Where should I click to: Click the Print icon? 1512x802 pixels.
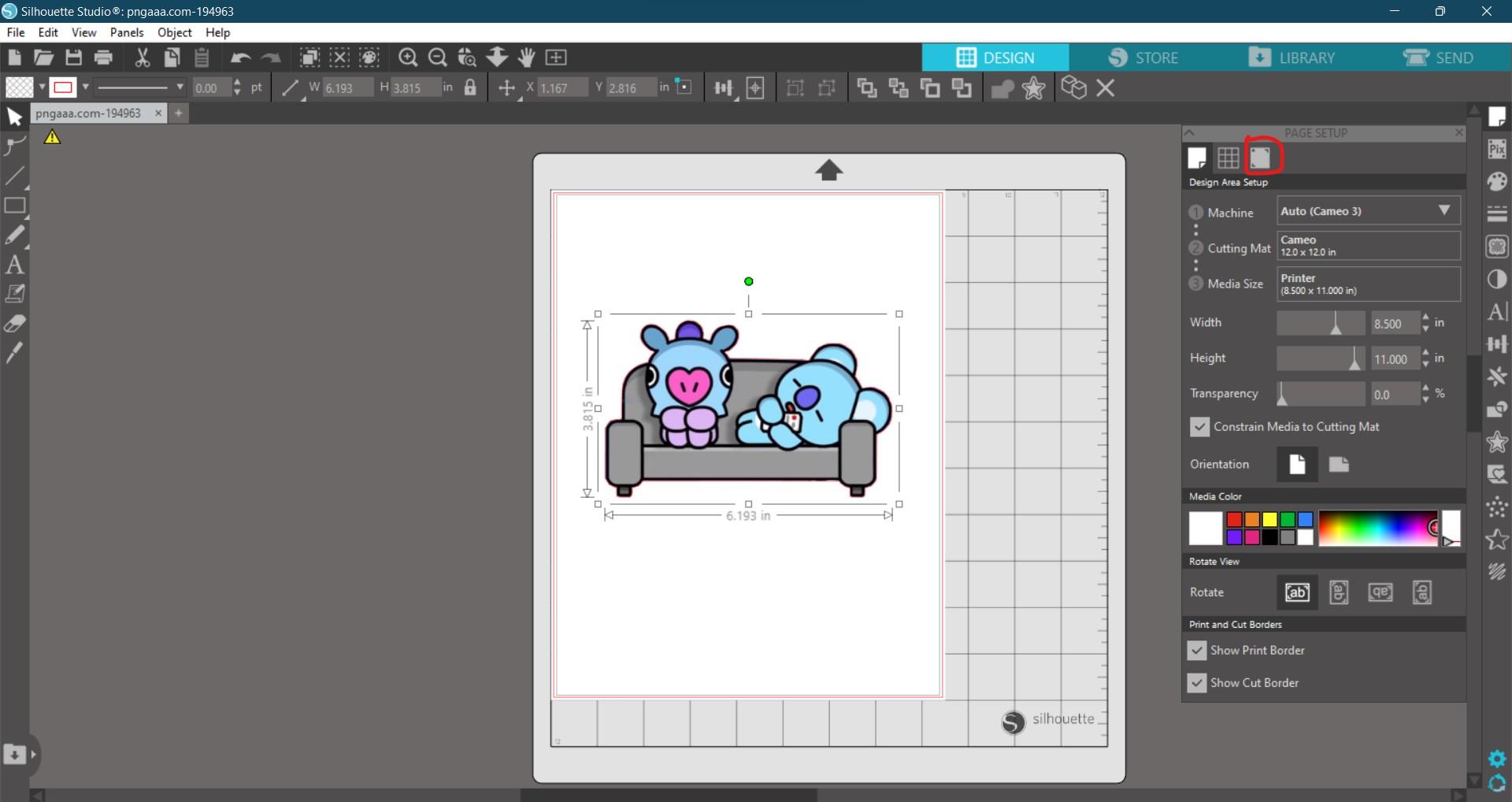[103, 58]
